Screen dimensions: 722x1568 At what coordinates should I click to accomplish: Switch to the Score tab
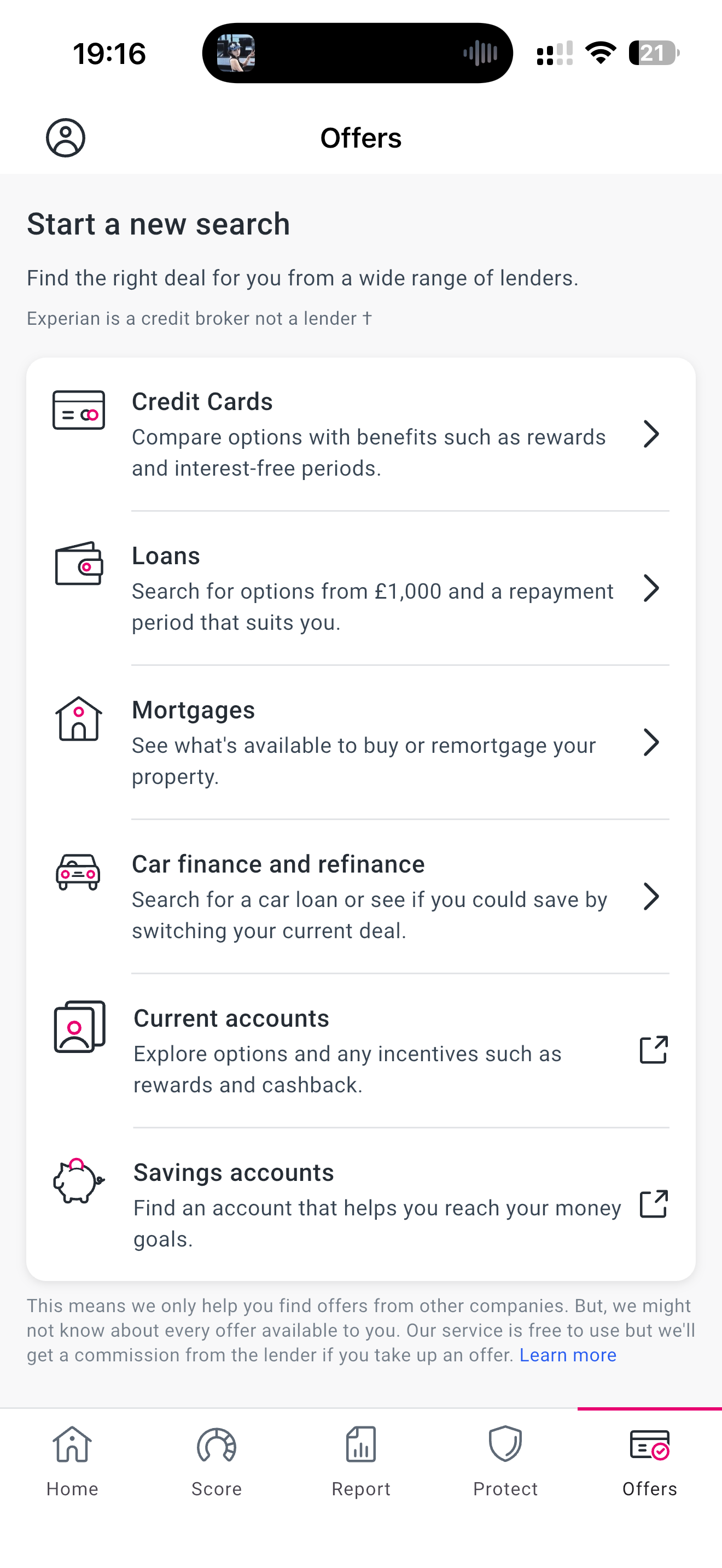pyautogui.click(x=217, y=1461)
